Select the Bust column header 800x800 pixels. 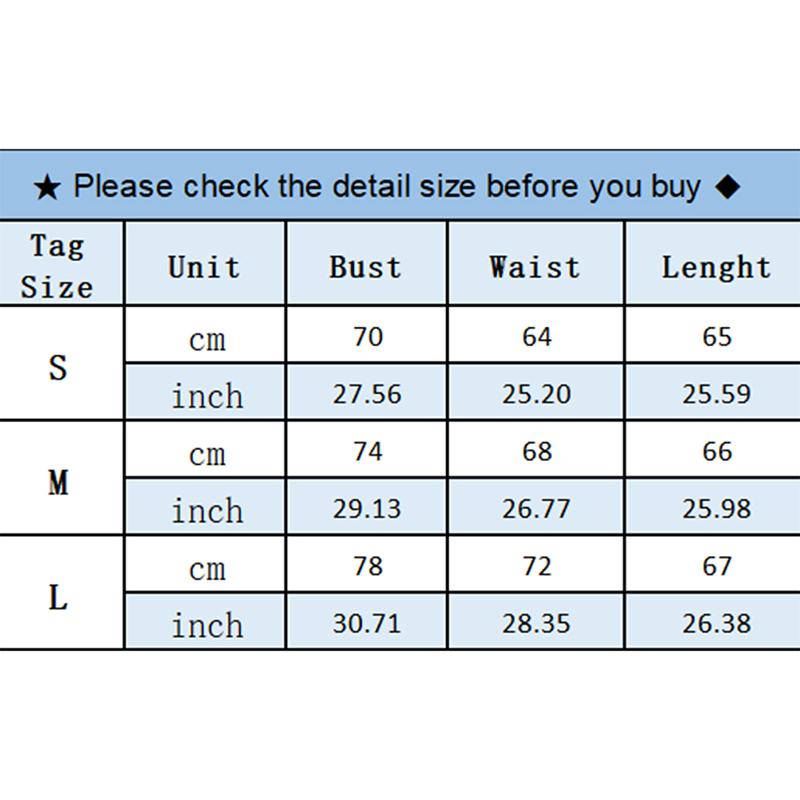[366, 267]
